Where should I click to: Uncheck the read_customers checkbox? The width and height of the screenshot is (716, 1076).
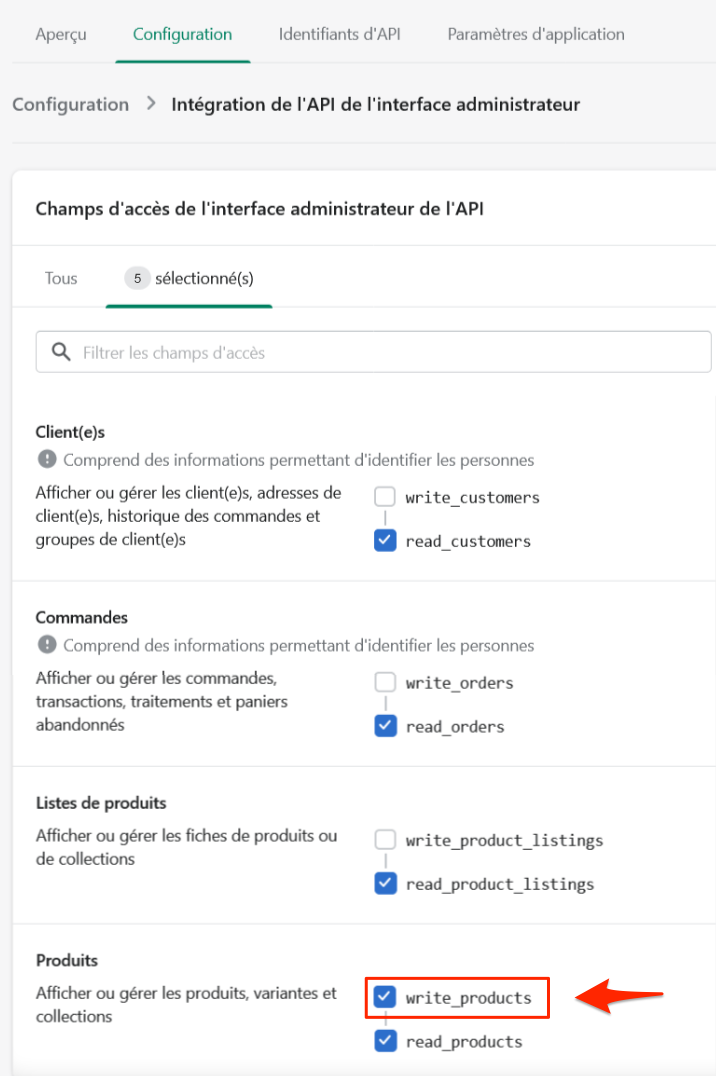tap(385, 541)
